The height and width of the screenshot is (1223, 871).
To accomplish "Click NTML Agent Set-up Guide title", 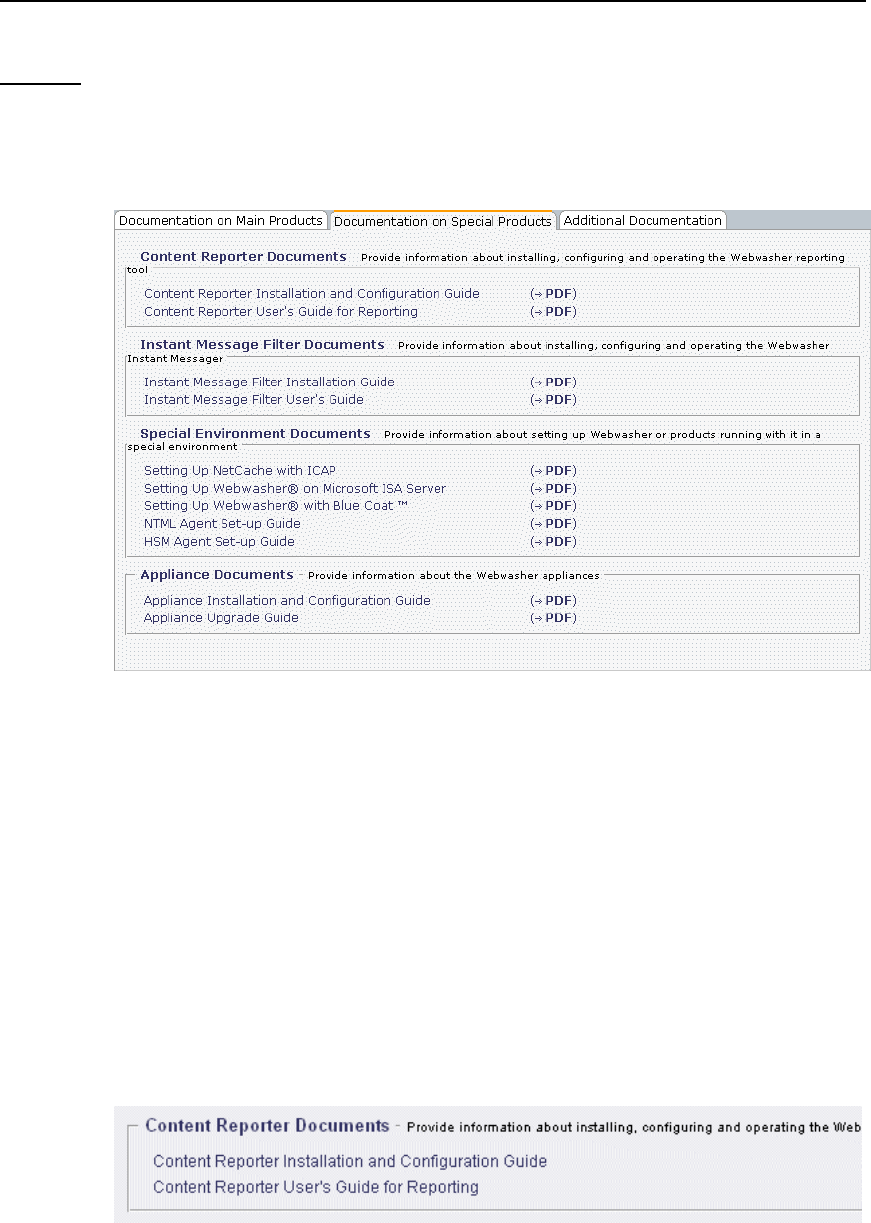I will [x=222, y=524].
